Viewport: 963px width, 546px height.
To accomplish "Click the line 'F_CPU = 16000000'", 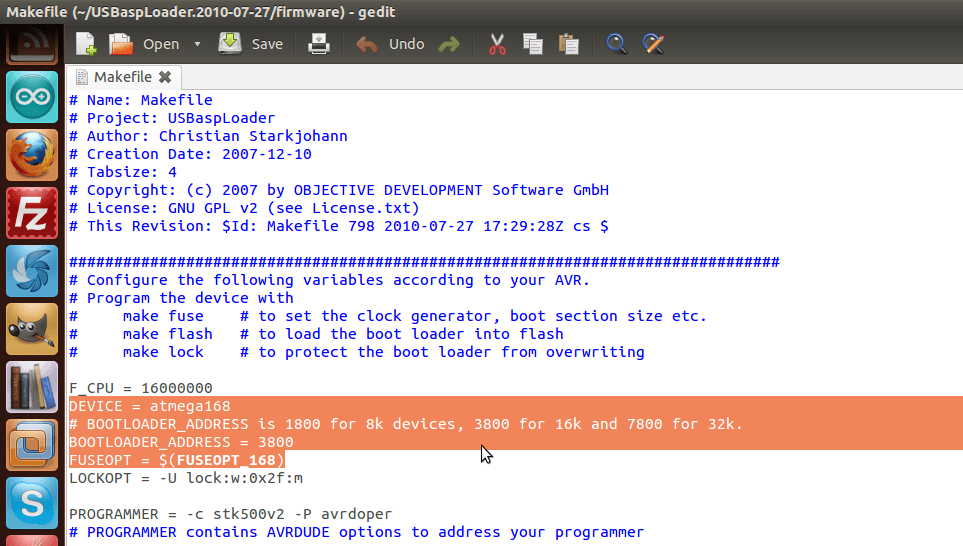I will point(141,388).
